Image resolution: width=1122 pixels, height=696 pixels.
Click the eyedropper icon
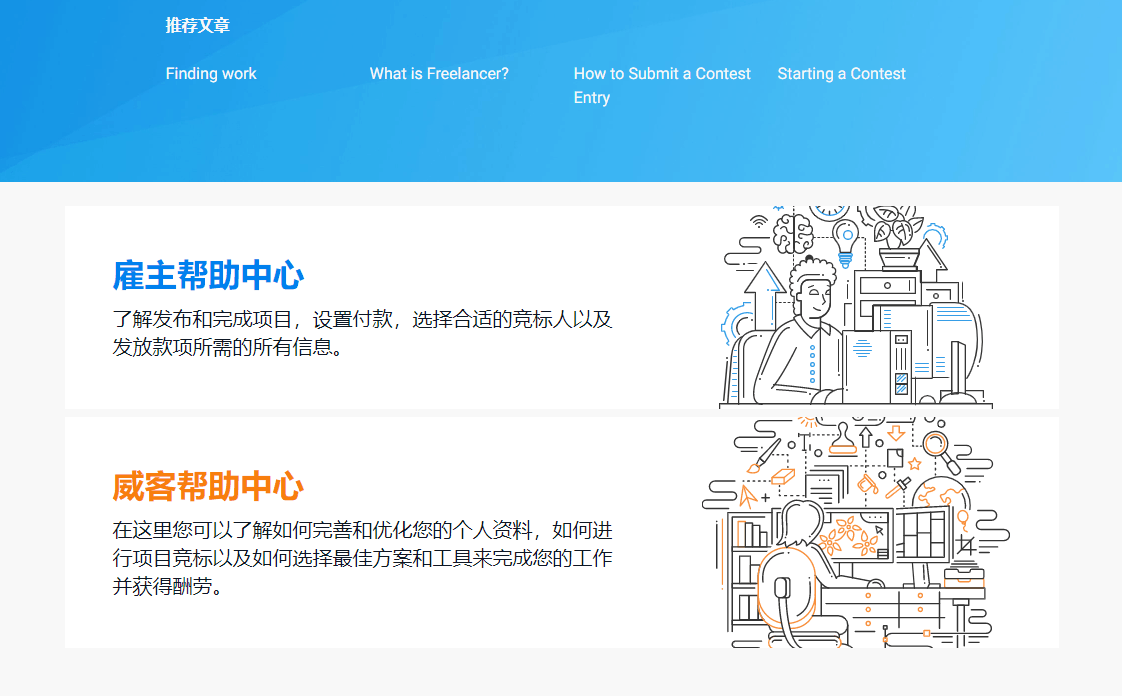tap(898, 487)
